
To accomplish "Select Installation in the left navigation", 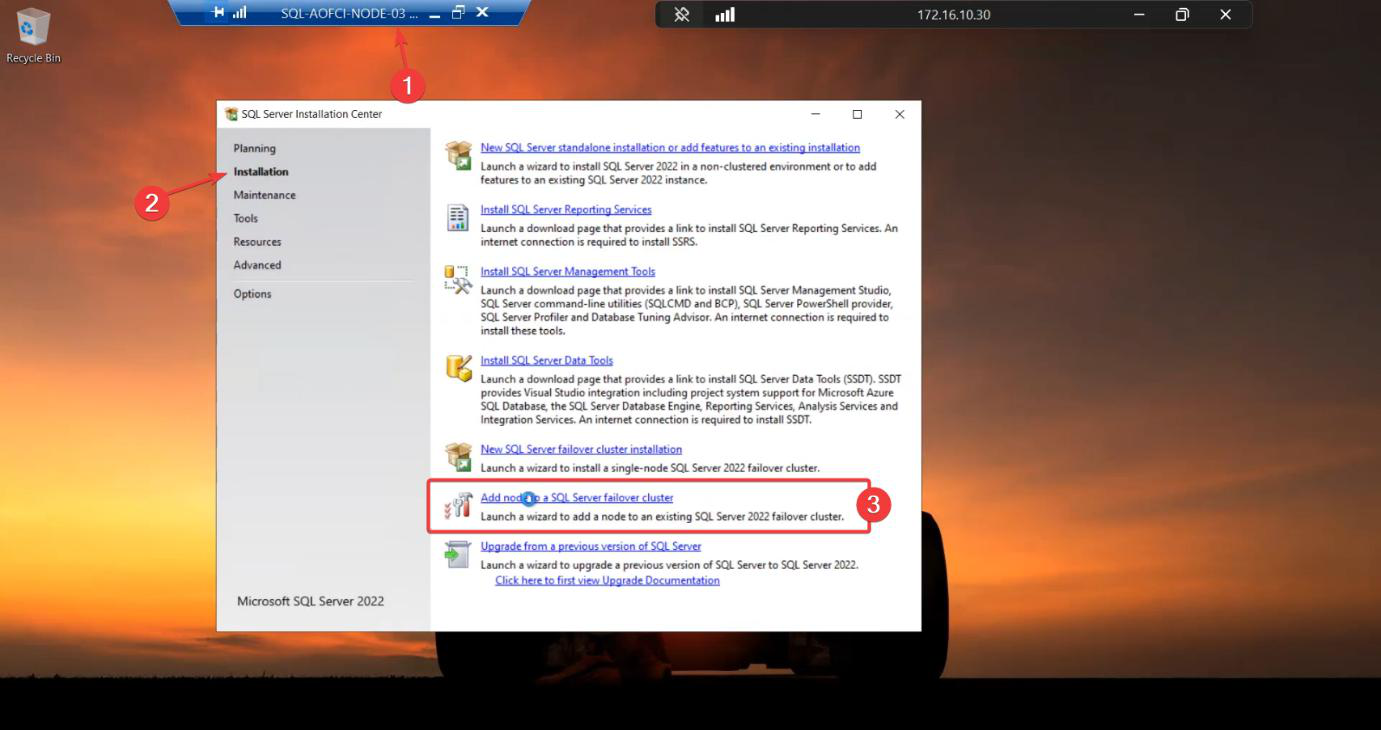I will (x=261, y=172).
